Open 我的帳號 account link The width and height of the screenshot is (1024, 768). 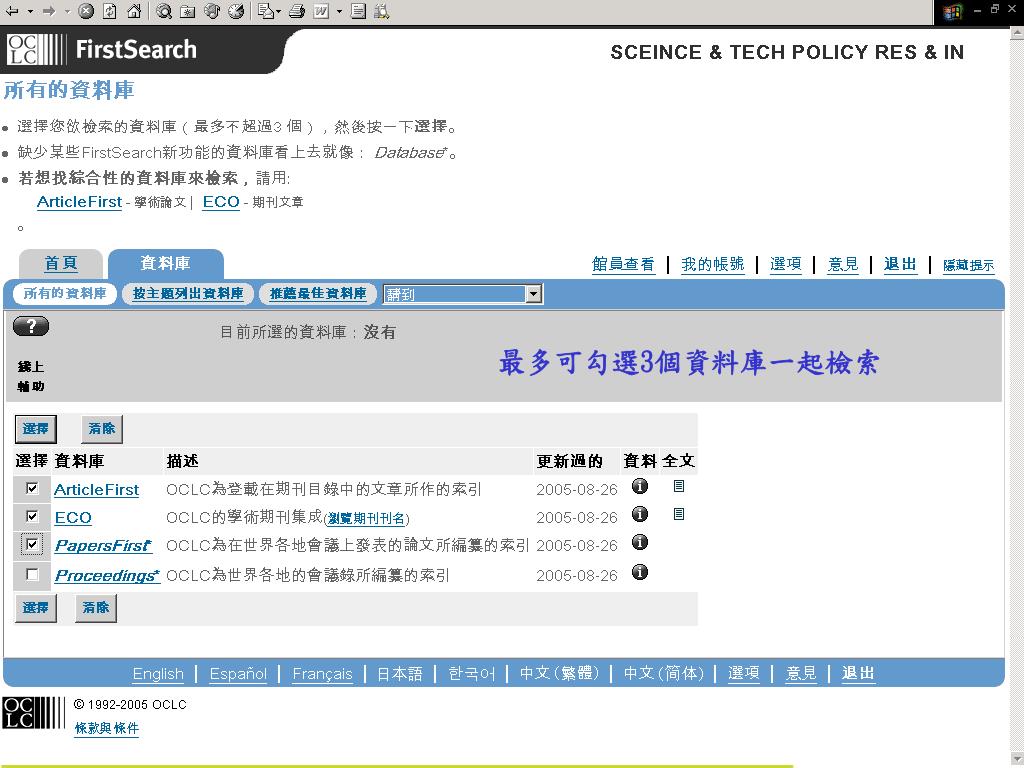(x=712, y=264)
